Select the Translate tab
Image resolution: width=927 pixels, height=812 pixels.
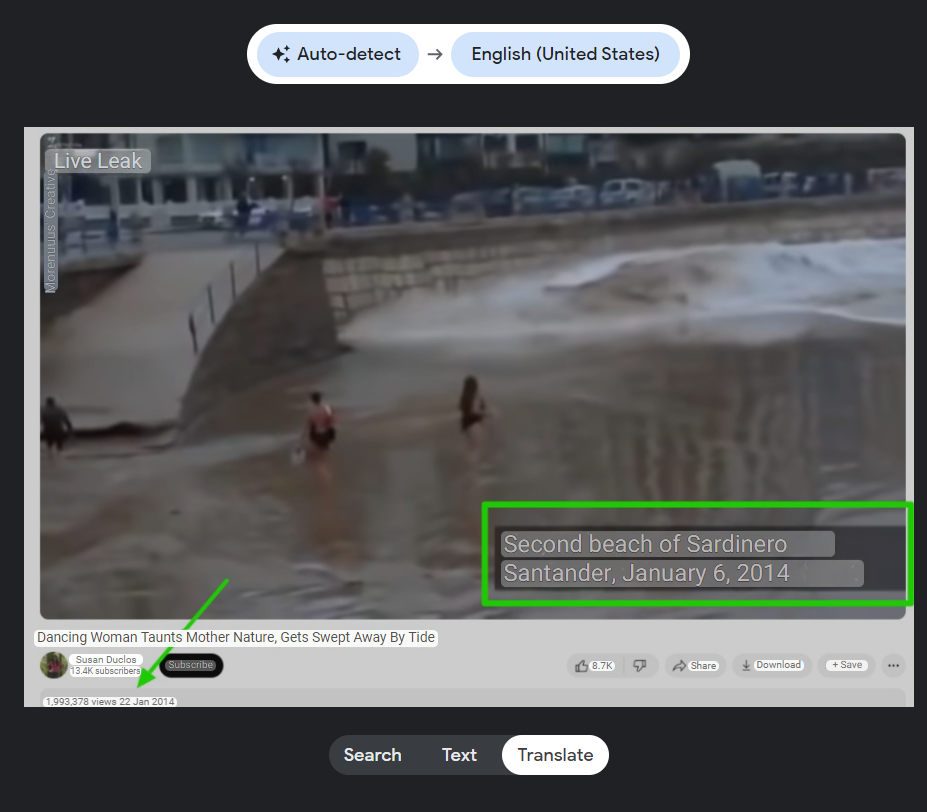(555, 755)
